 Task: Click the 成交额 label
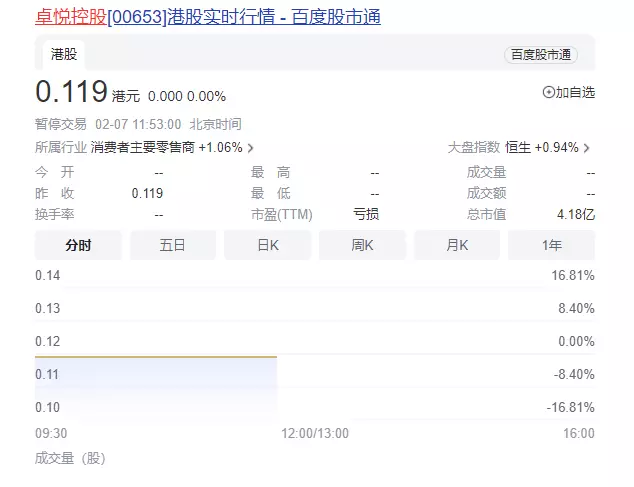point(486,193)
